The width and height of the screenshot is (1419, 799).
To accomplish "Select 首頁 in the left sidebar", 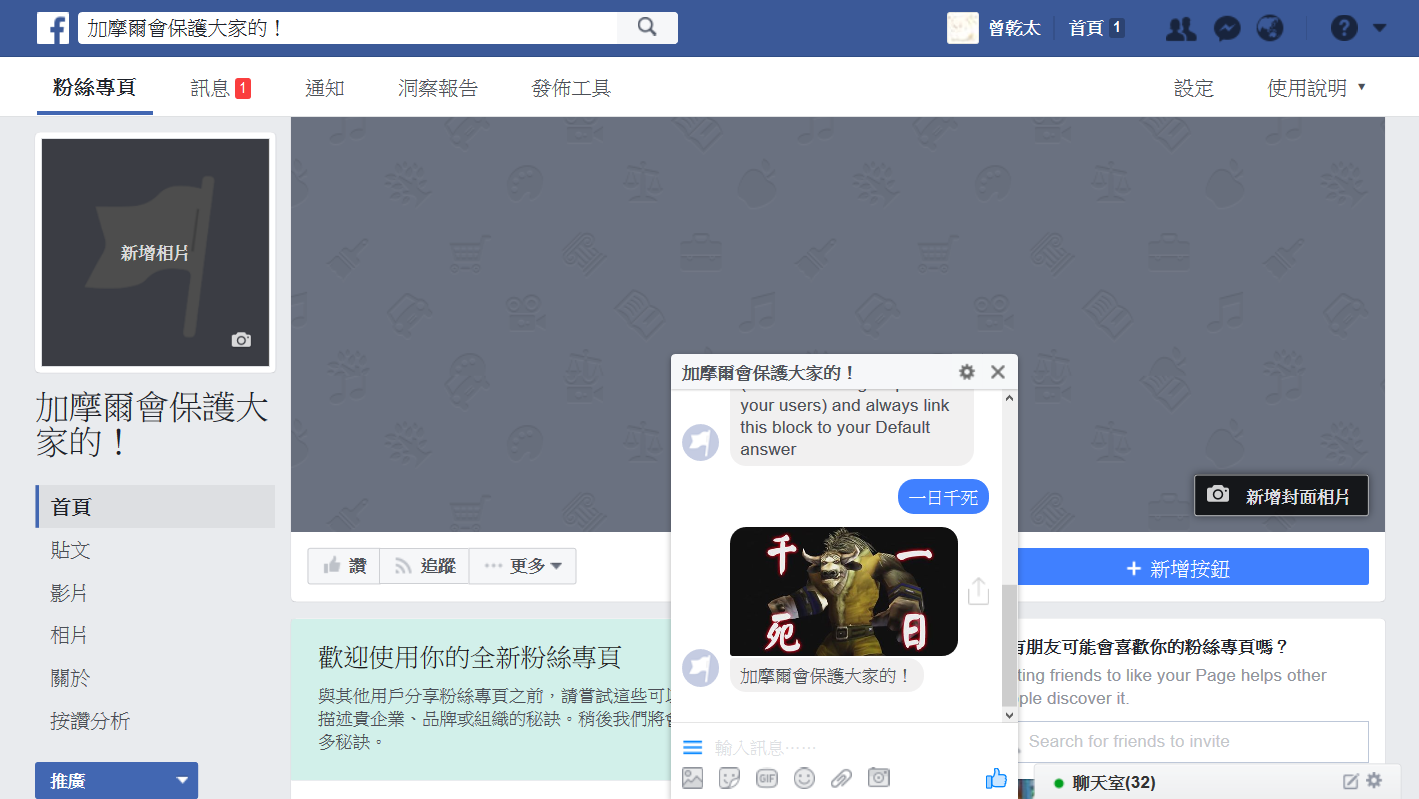I will (x=155, y=507).
